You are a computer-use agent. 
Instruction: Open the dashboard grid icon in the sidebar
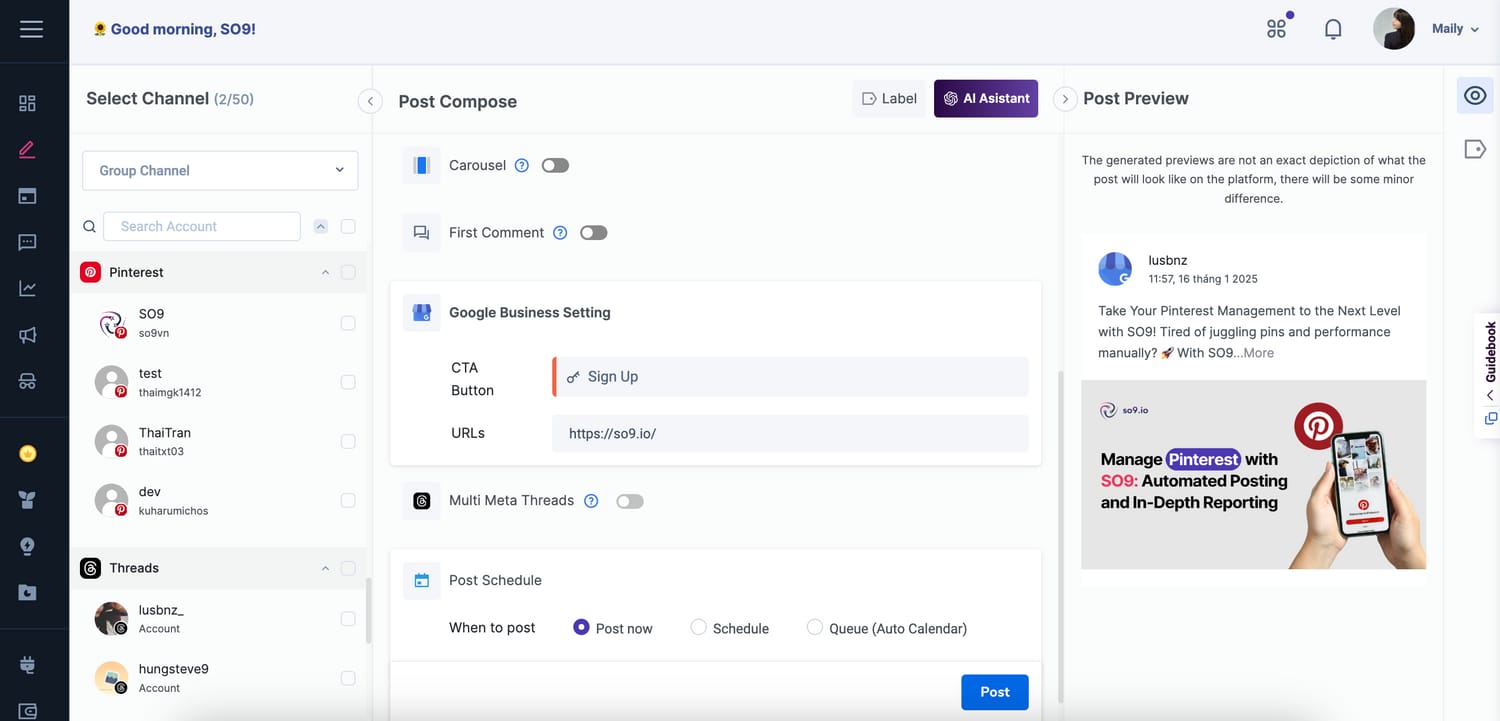(x=27, y=103)
